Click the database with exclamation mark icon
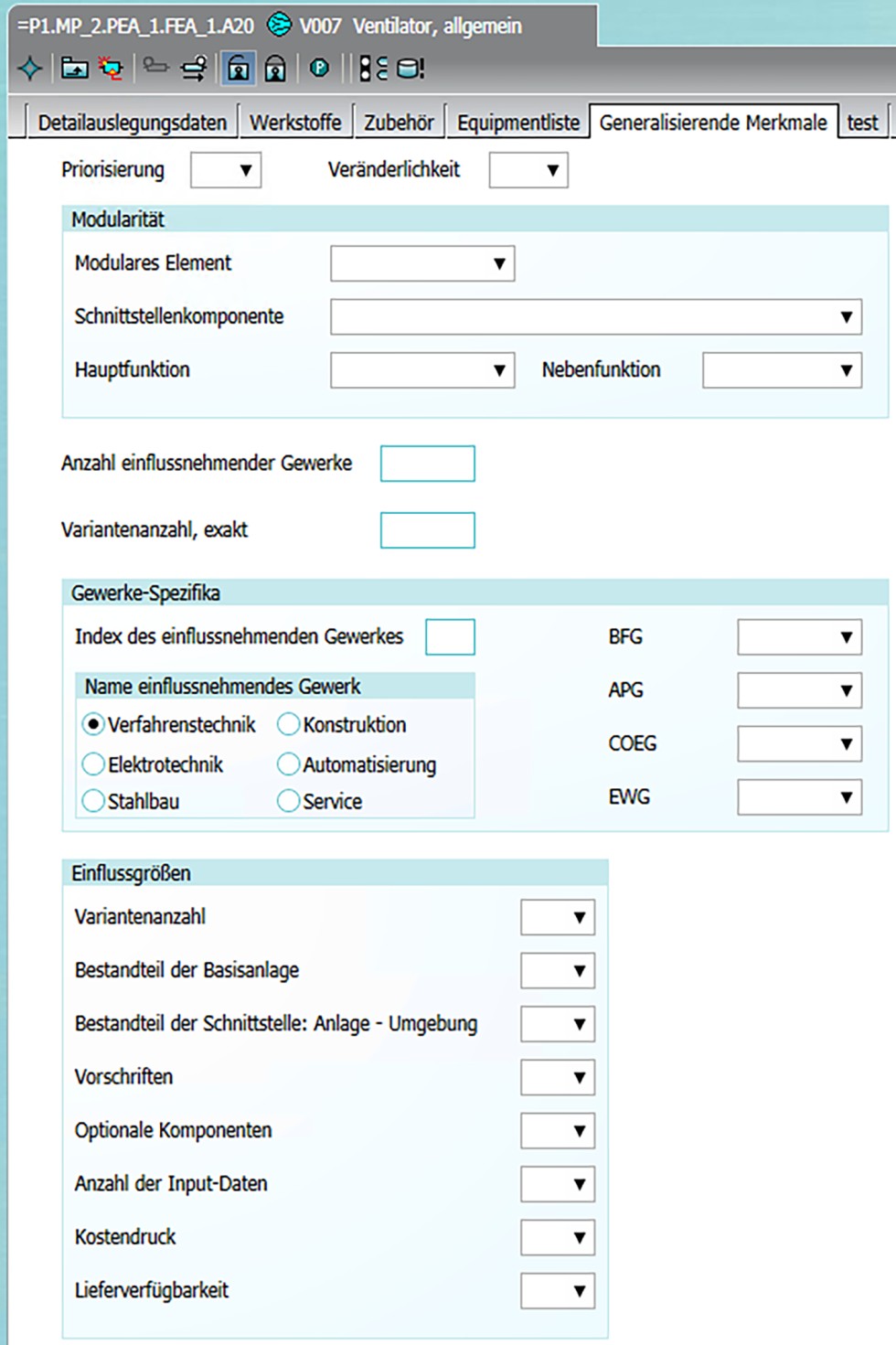Screen dimensions: 896x1345 411,69
